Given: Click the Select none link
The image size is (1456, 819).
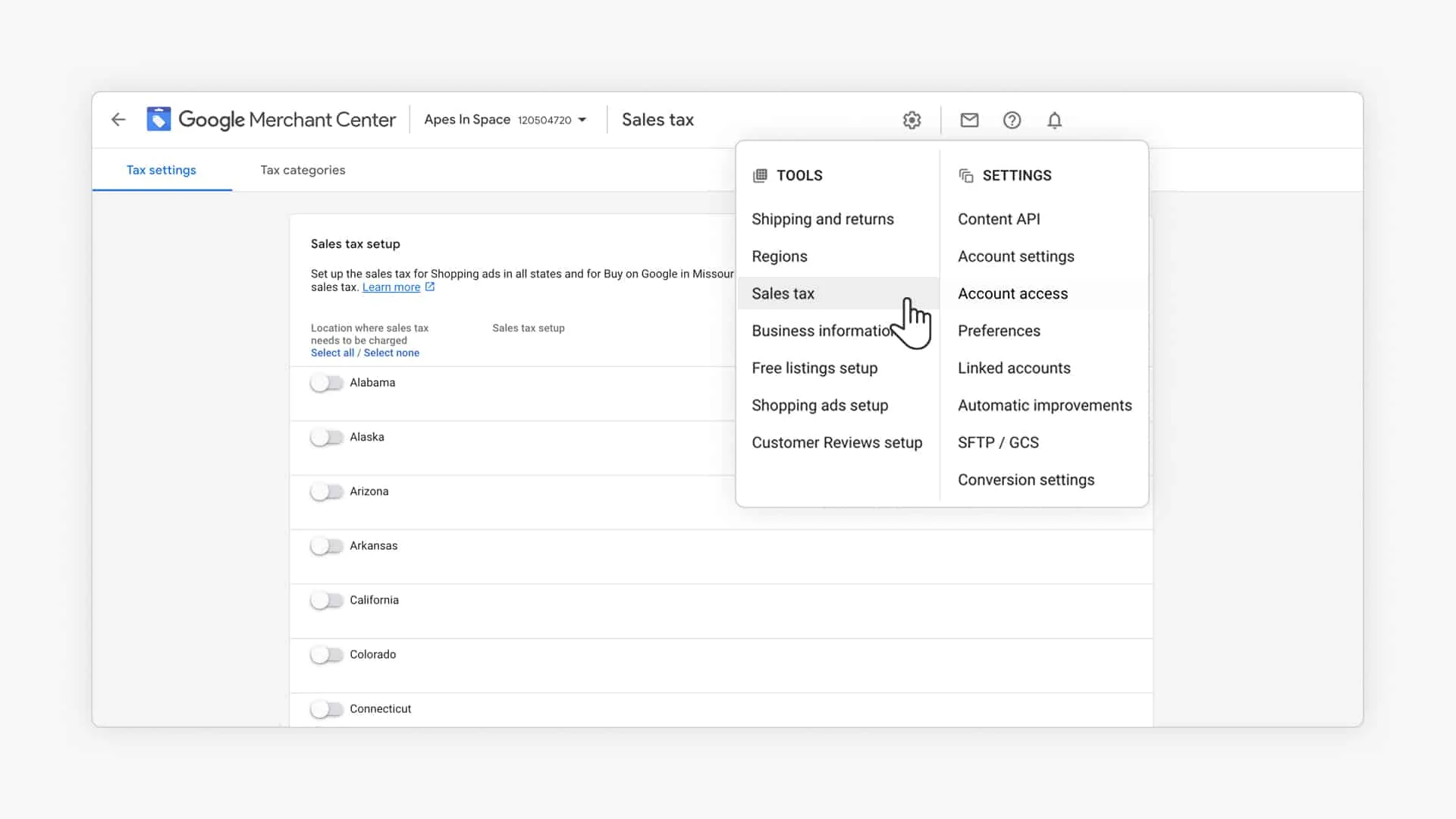Looking at the screenshot, I should click(x=391, y=353).
